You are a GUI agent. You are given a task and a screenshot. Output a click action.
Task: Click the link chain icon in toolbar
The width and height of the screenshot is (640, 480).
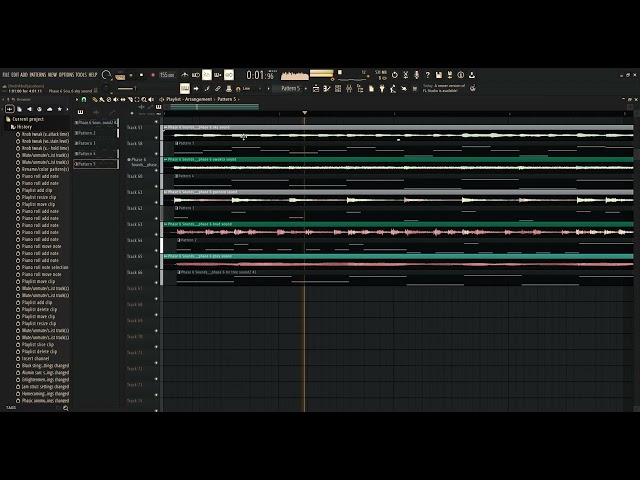pyautogui.click(x=218, y=88)
